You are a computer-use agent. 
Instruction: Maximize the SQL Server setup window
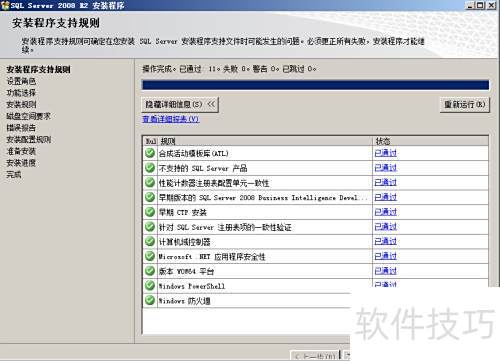click(480, 5)
